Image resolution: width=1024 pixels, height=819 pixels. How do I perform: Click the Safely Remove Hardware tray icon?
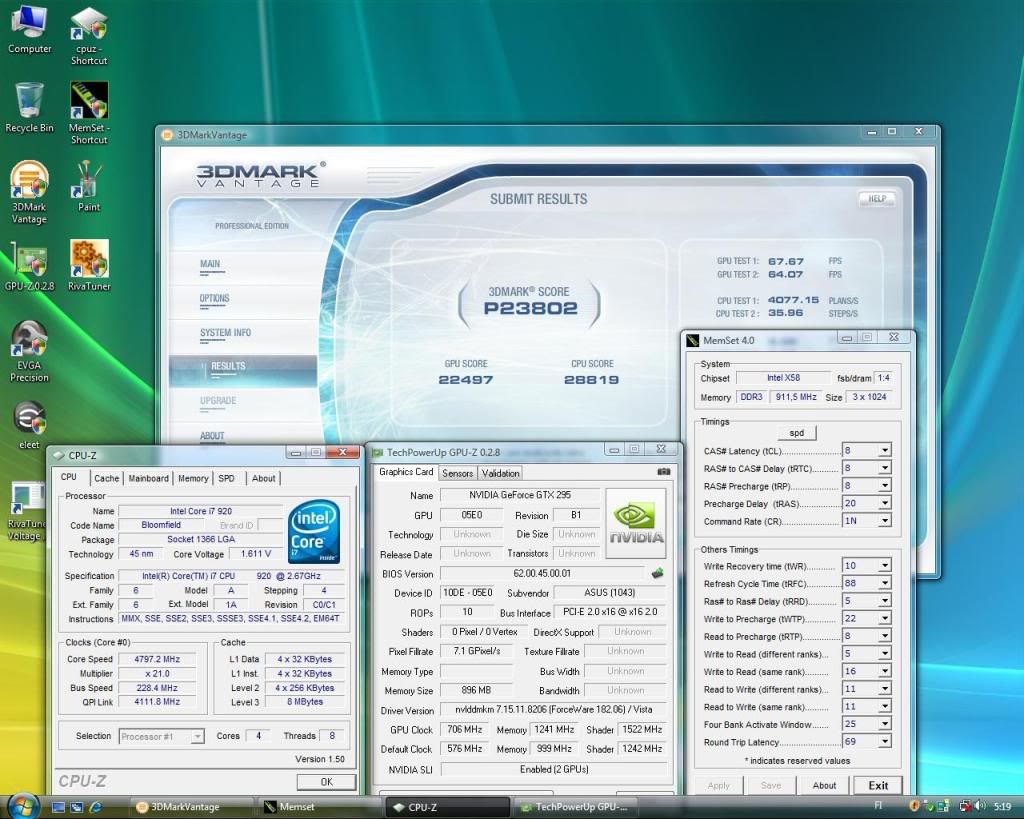click(928, 806)
